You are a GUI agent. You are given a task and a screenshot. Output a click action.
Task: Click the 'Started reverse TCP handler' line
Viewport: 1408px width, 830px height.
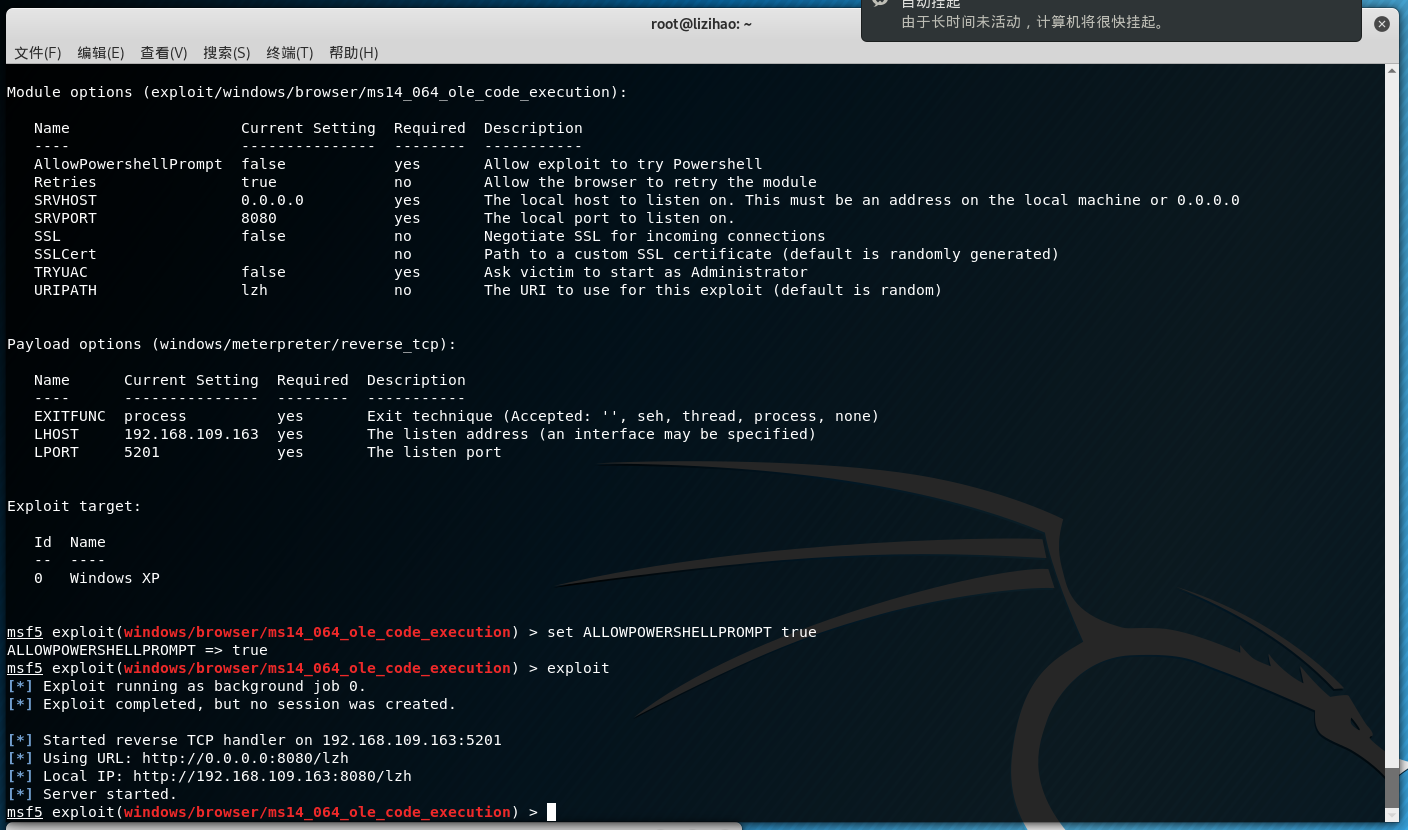point(254,740)
